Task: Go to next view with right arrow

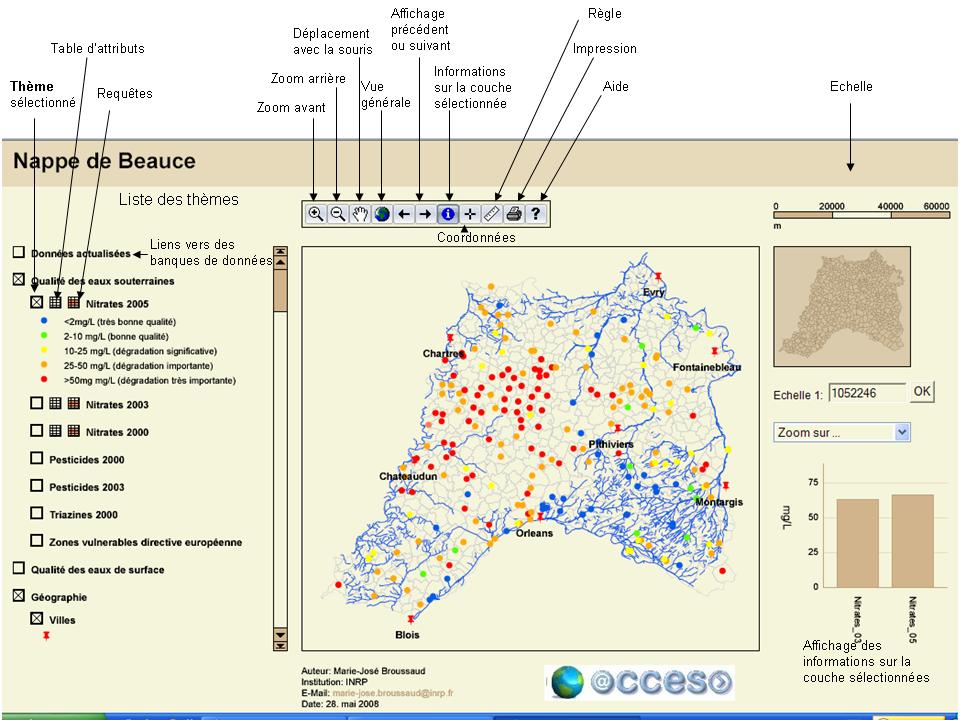Action: (x=425, y=214)
